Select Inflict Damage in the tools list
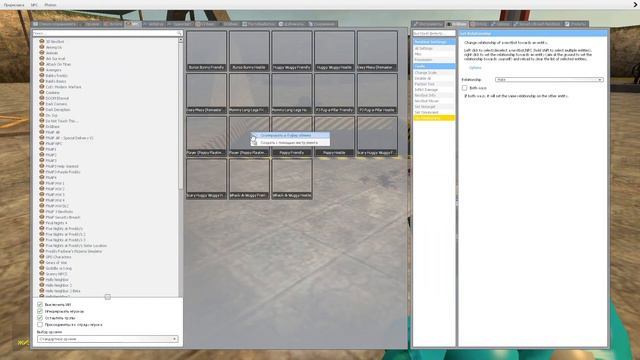Image resolution: width=640 pixels, height=360 pixels. [434, 90]
